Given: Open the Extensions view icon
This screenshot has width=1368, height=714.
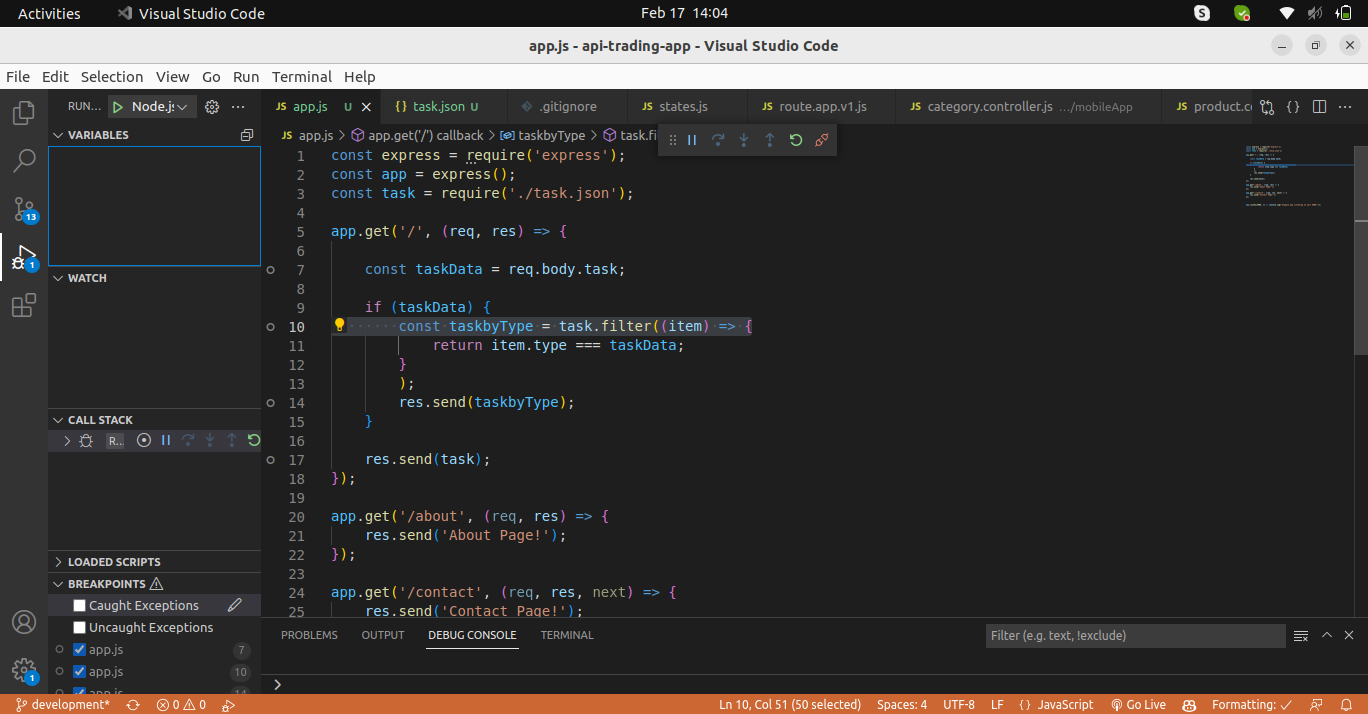Looking at the screenshot, I should (24, 305).
